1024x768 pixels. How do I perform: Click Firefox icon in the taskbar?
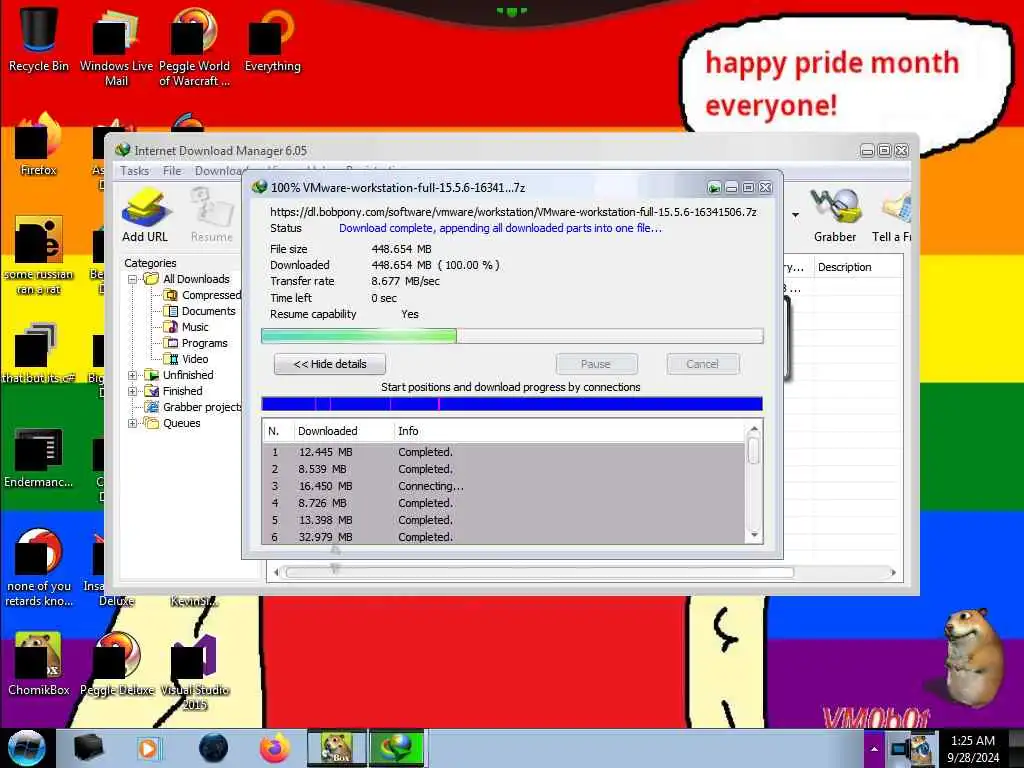[274, 748]
